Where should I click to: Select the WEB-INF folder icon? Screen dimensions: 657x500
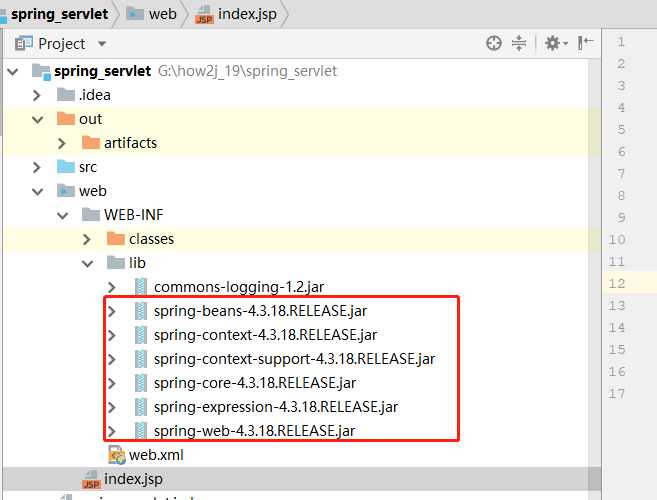91,215
